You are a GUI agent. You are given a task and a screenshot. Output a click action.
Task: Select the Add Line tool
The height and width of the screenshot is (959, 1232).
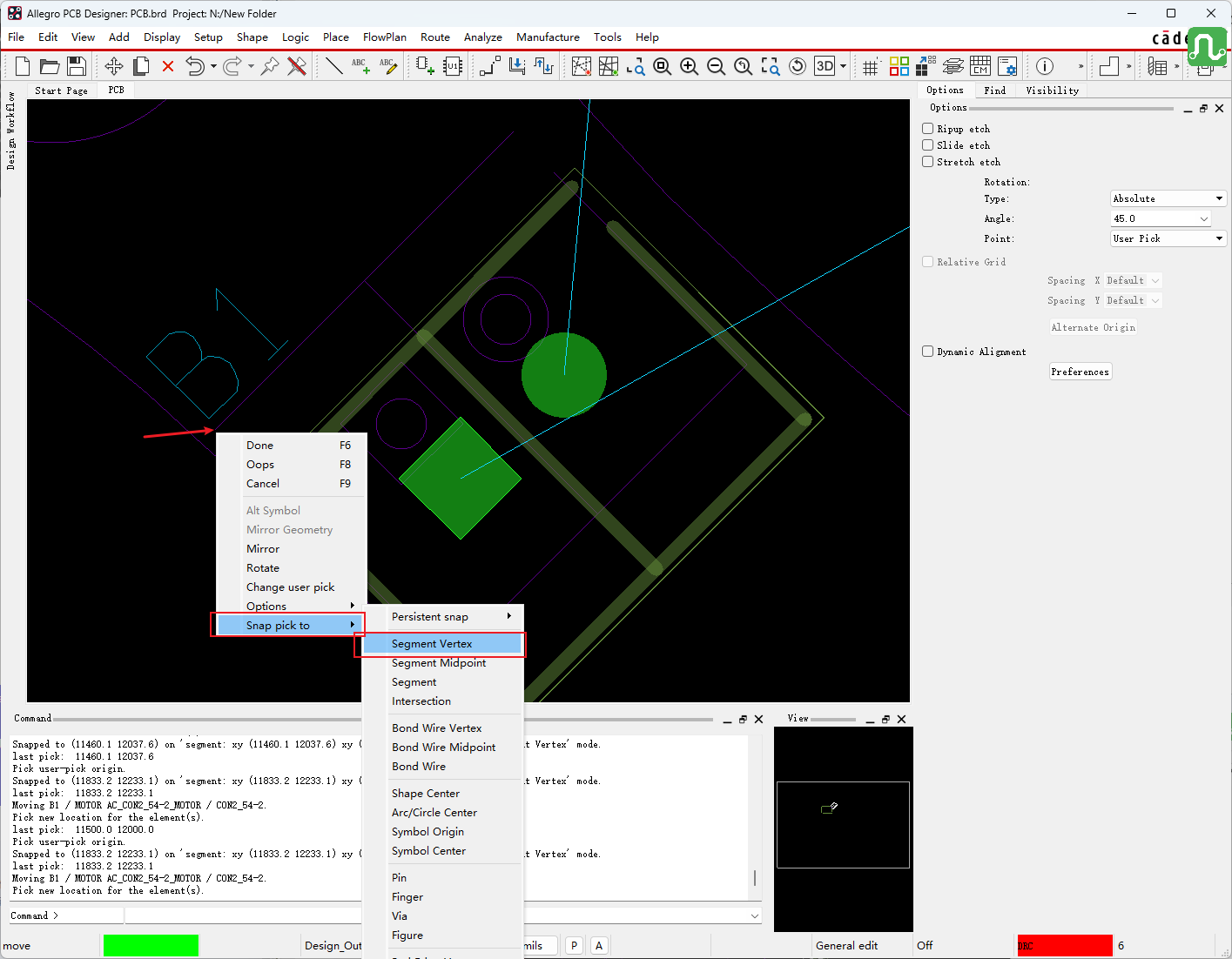pos(333,66)
